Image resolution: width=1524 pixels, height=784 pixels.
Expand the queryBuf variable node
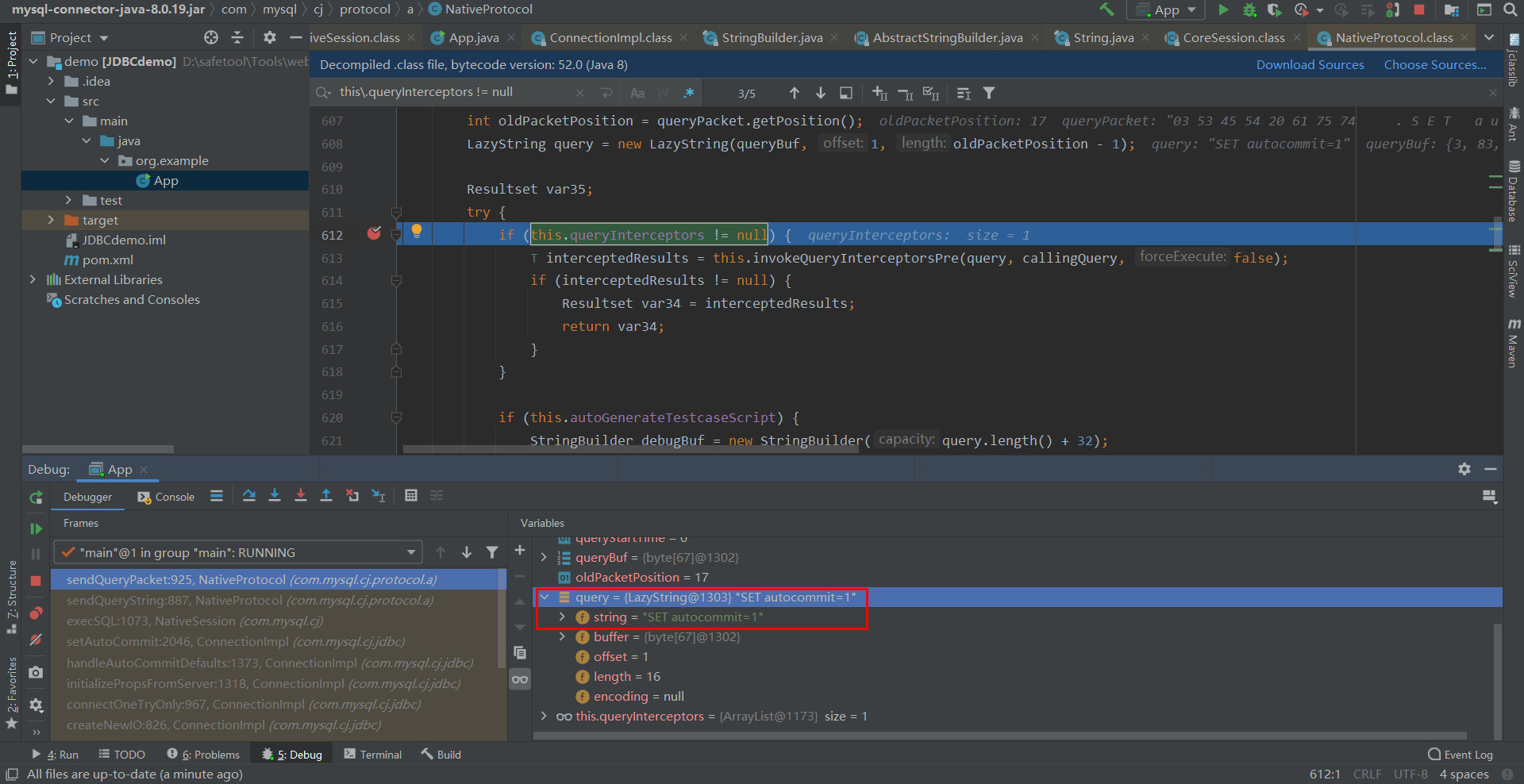tap(544, 558)
